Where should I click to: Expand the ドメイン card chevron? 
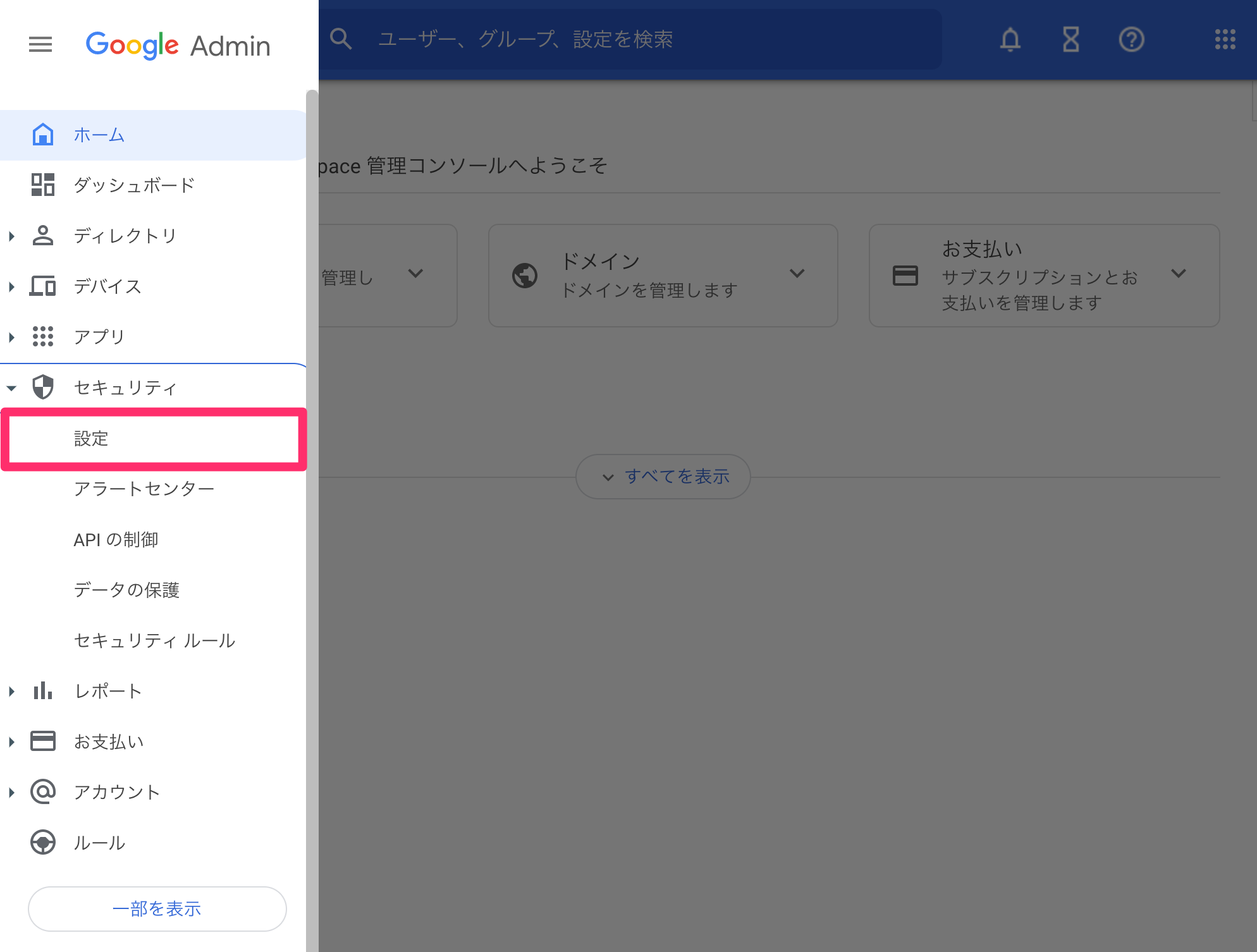click(x=797, y=274)
